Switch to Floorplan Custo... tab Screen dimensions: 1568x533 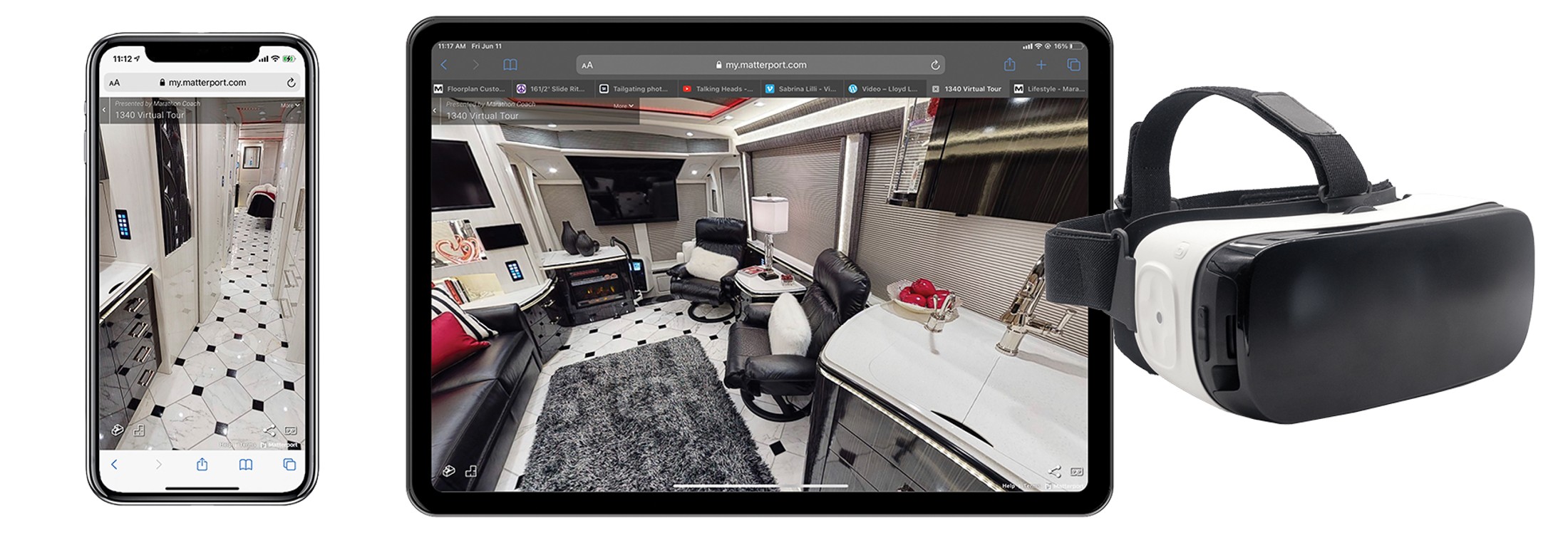(470, 89)
